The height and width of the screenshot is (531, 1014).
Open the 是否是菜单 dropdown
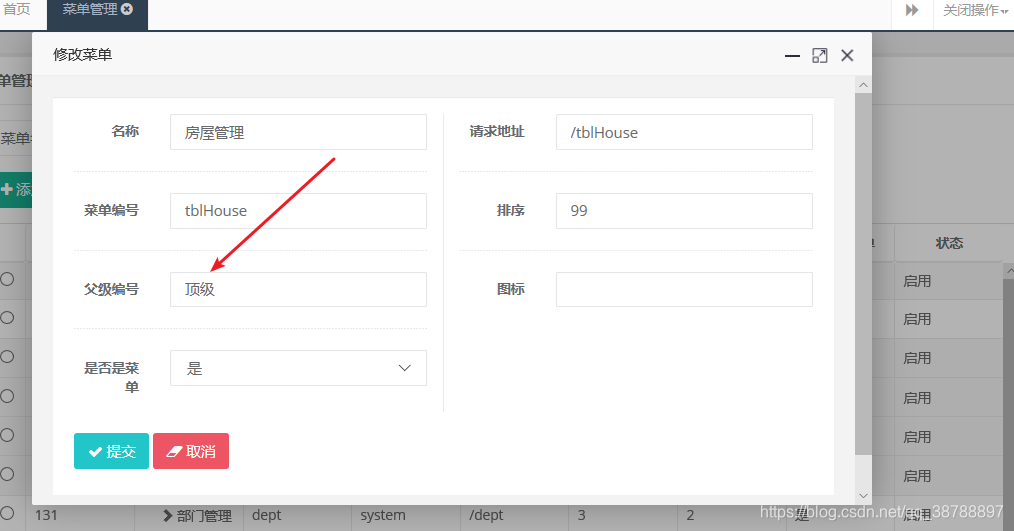[298, 368]
